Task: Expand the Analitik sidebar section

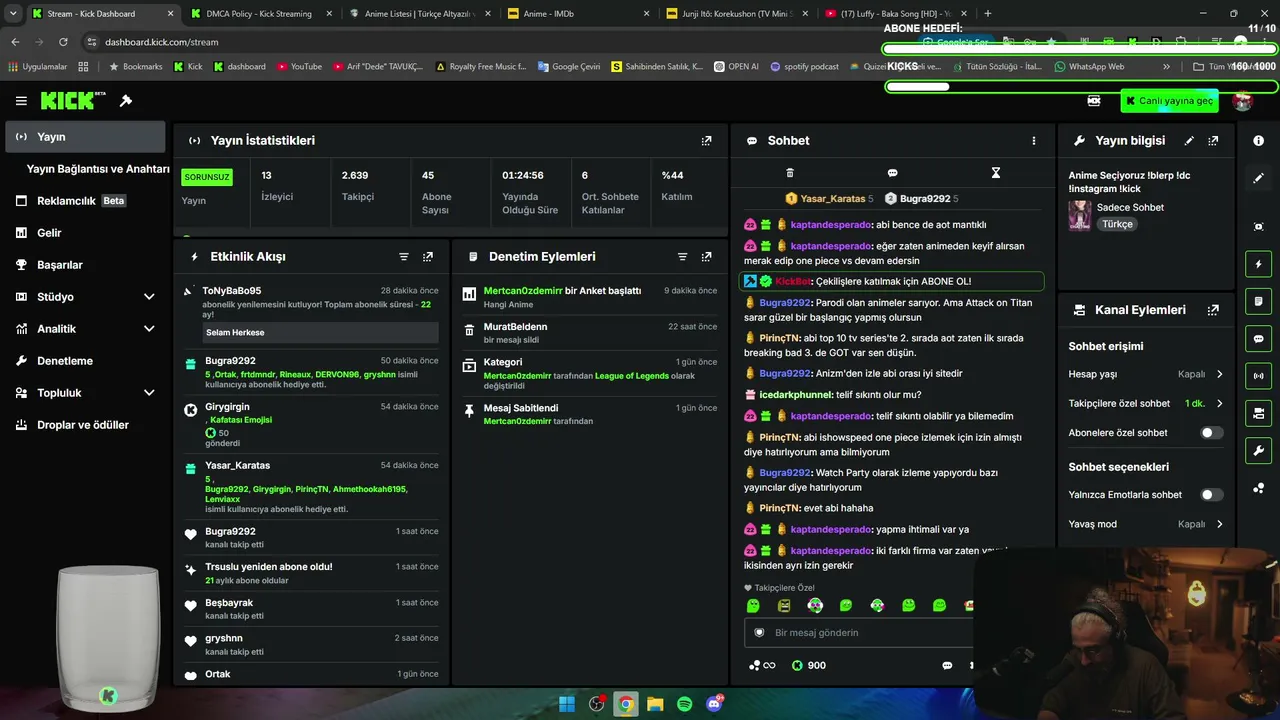Action: pos(149,329)
